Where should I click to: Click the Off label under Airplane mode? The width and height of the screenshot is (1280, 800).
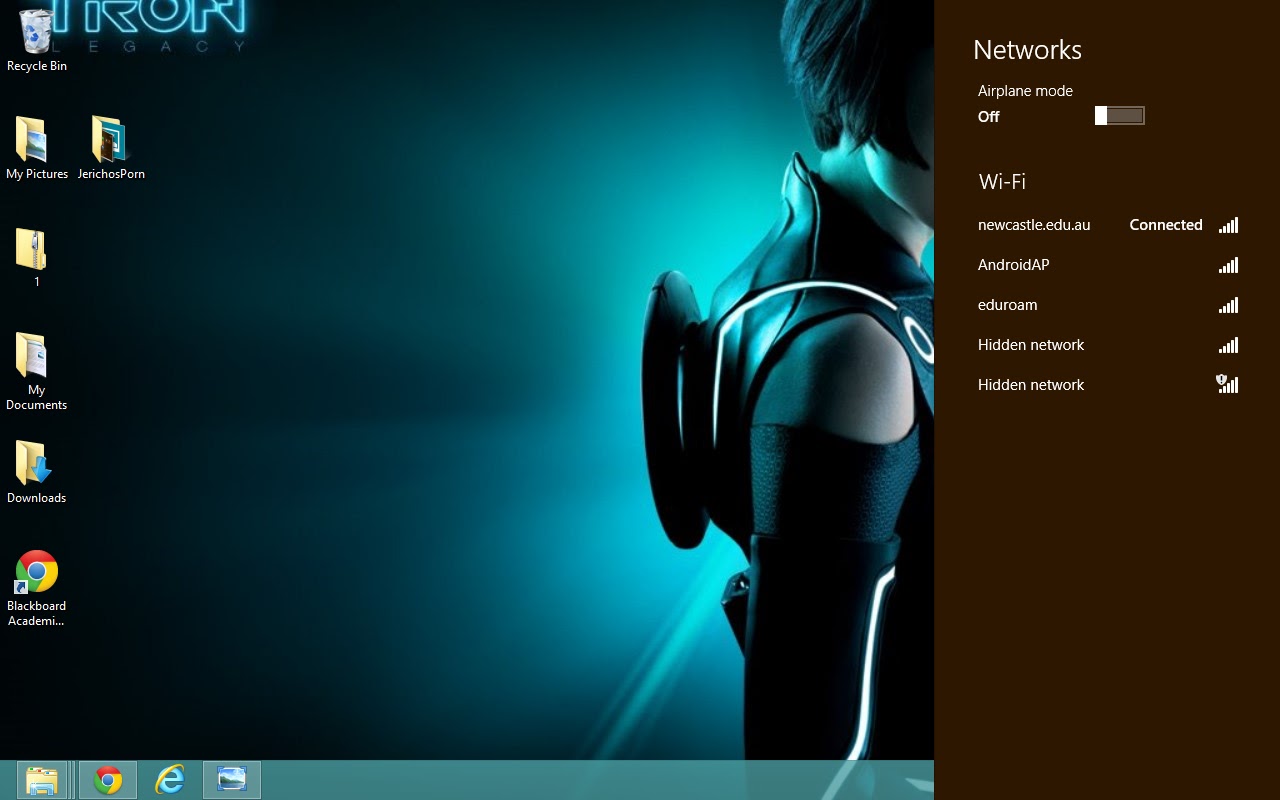pos(988,117)
